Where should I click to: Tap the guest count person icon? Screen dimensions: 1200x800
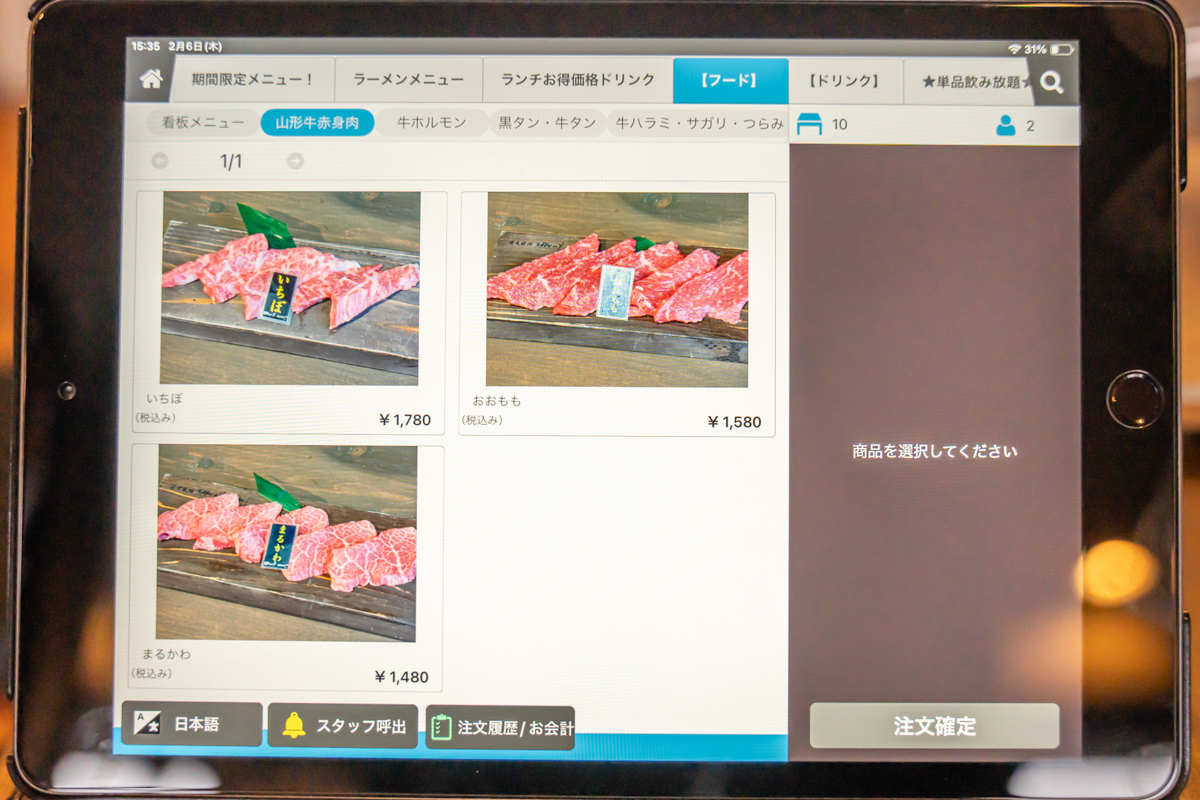(x=1006, y=126)
